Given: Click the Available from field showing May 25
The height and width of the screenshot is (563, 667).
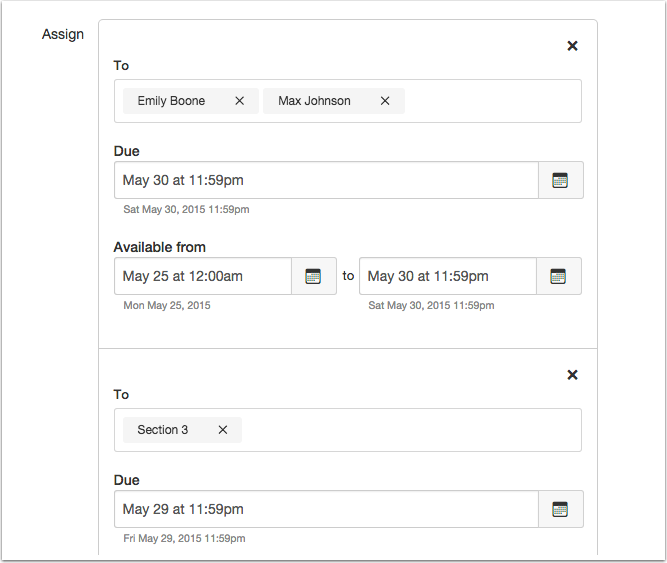Looking at the screenshot, I should [203, 276].
